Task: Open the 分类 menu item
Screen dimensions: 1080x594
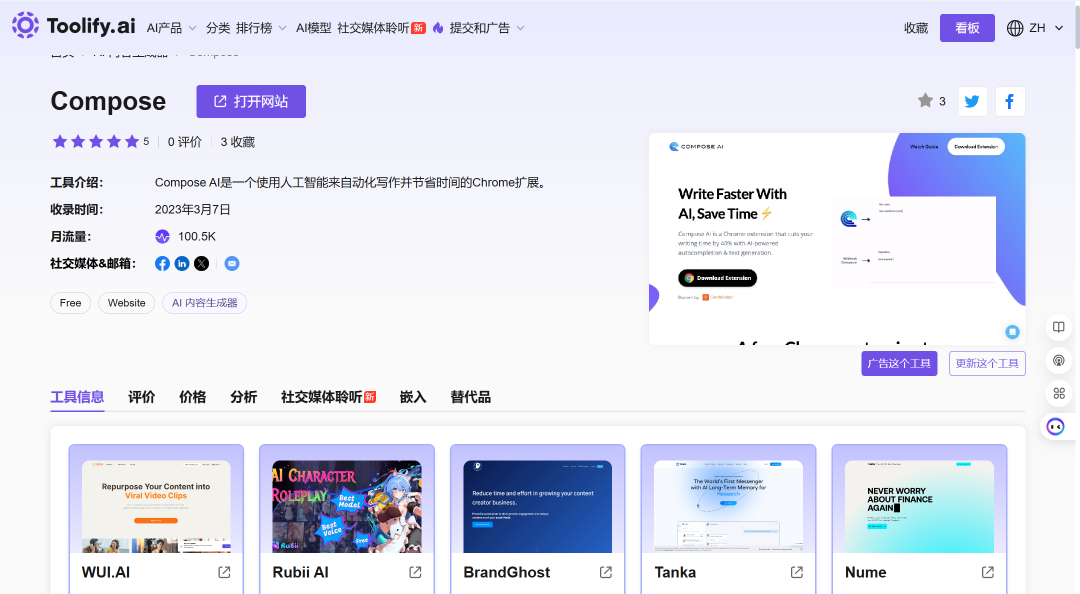Action: coord(218,28)
